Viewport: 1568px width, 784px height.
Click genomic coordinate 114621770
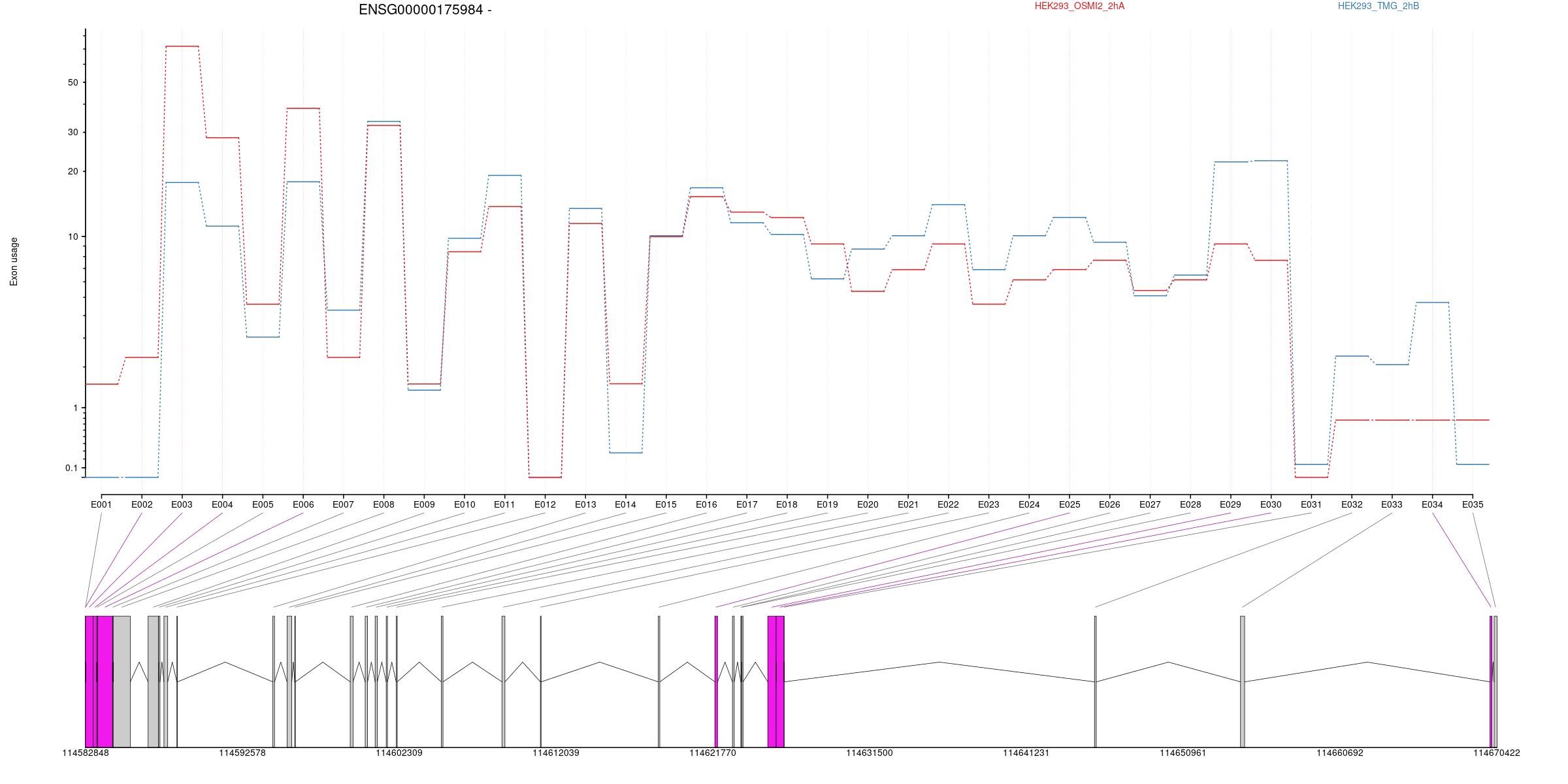pyautogui.click(x=713, y=753)
